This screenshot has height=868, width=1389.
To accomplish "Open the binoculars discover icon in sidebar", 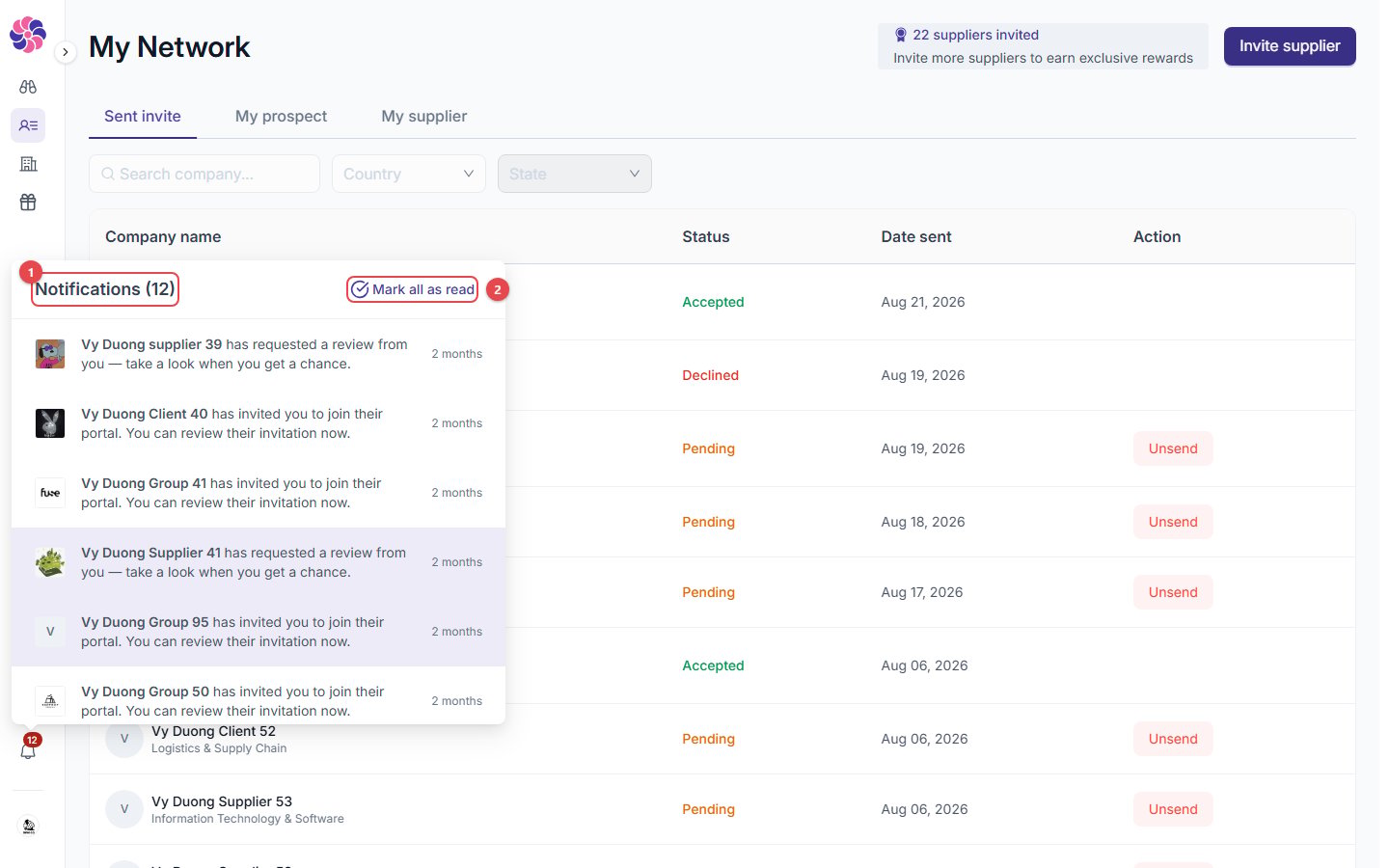I will (x=28, y=87).
